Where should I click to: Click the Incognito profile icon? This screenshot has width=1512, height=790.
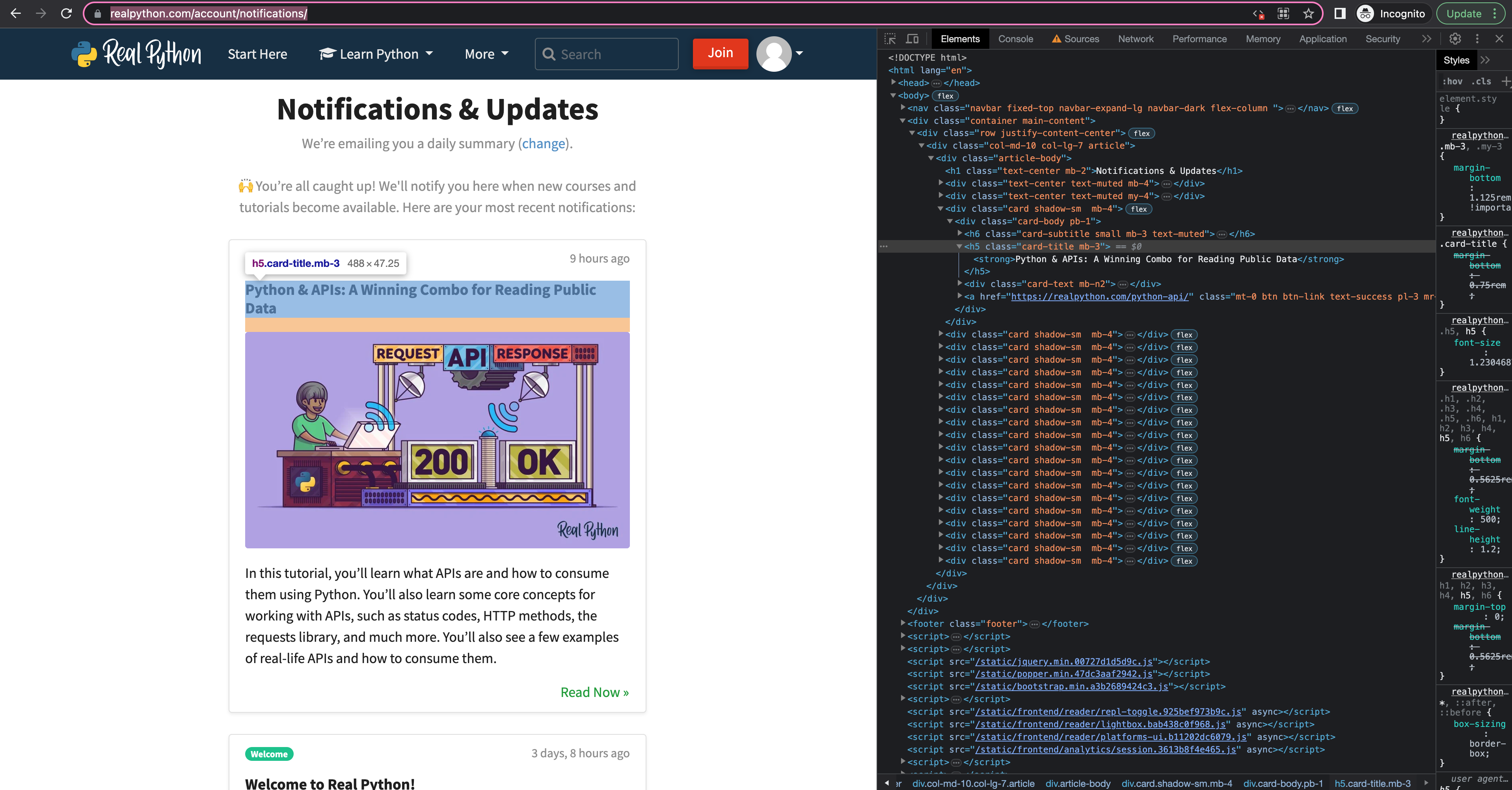pyautogui.click(x=1365, y=13)
